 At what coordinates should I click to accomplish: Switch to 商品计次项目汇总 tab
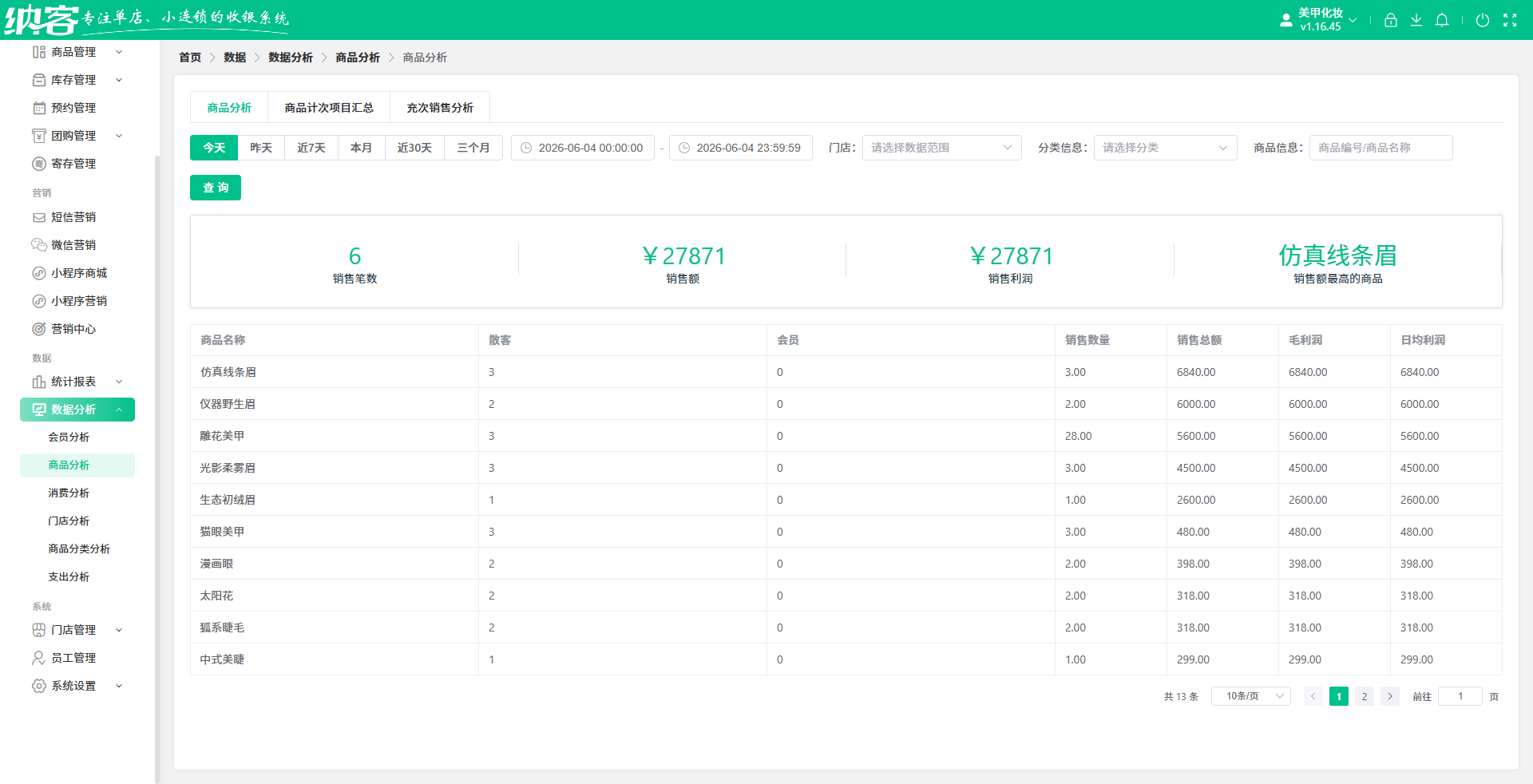329,108
